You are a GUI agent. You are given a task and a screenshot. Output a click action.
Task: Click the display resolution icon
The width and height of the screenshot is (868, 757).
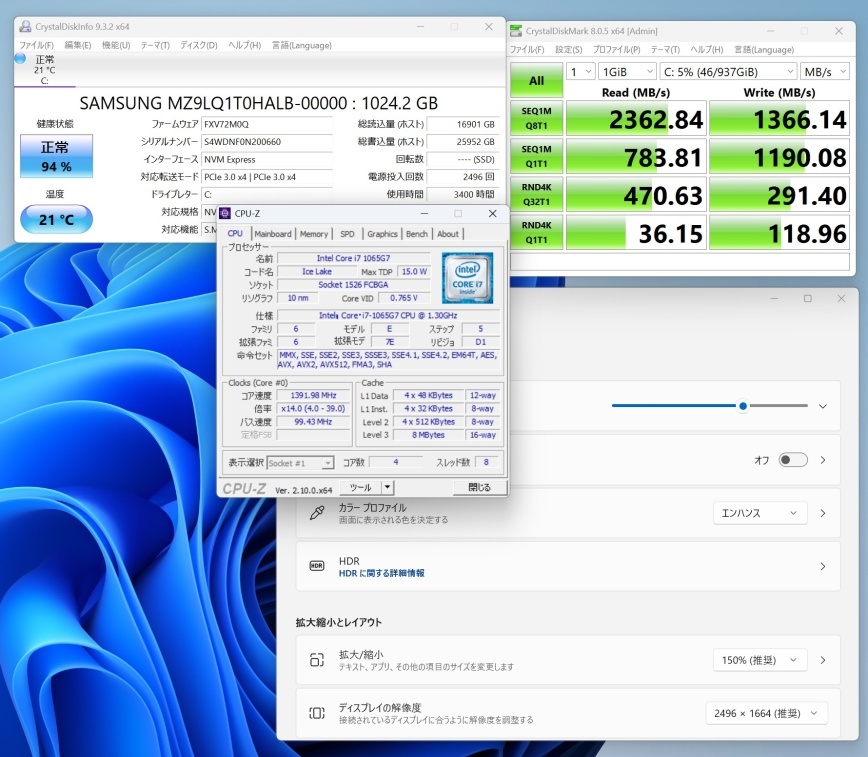317,713
